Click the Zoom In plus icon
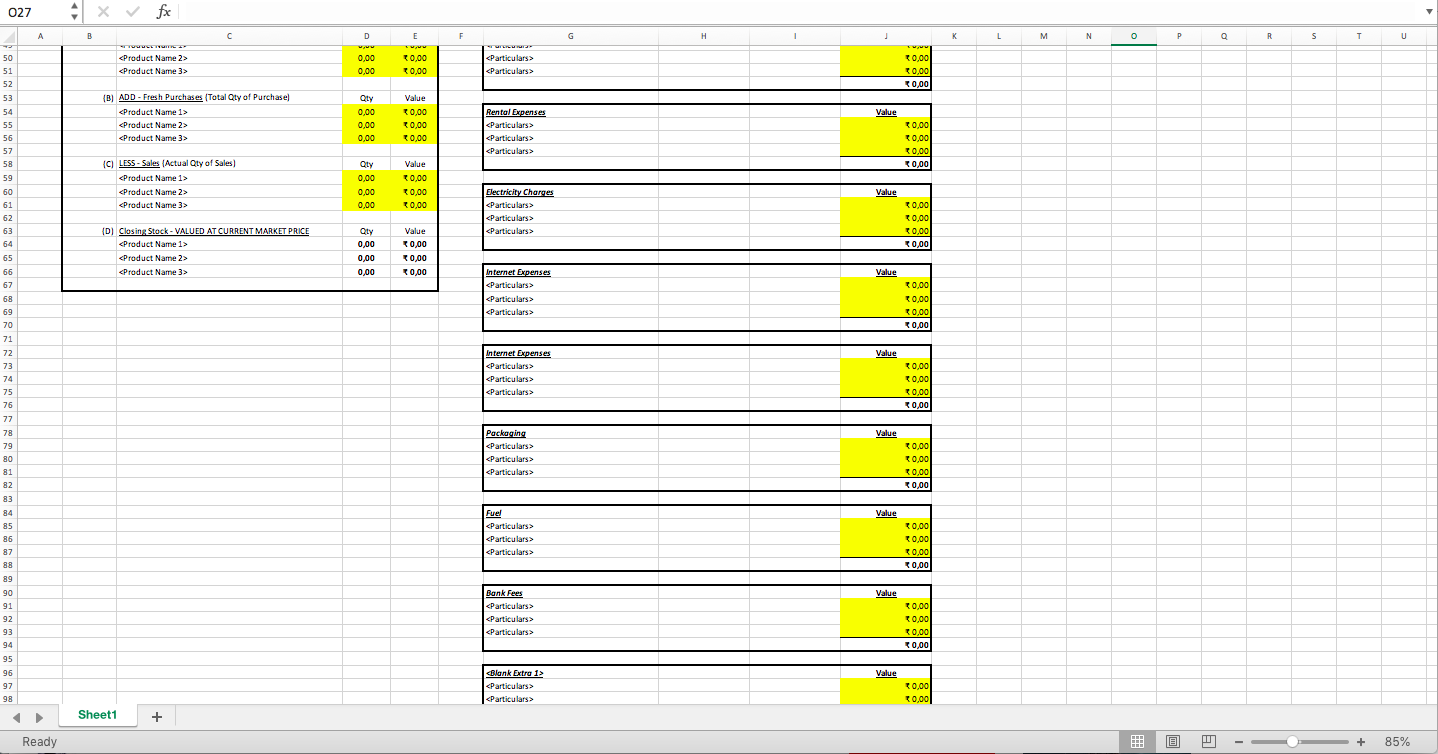Image resolution: width=1438 pixels, height=754 pixels. coord(1361,741)
